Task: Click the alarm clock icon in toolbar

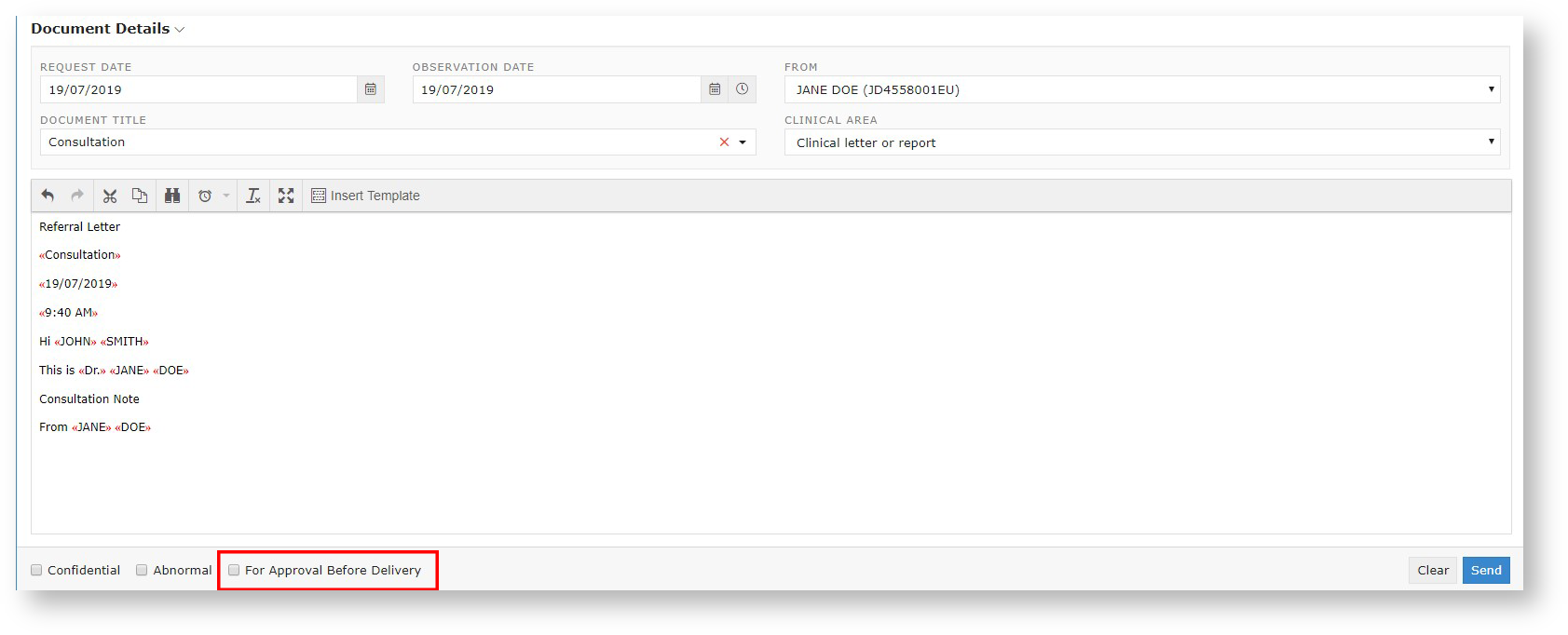Action: tap(205, 196)
